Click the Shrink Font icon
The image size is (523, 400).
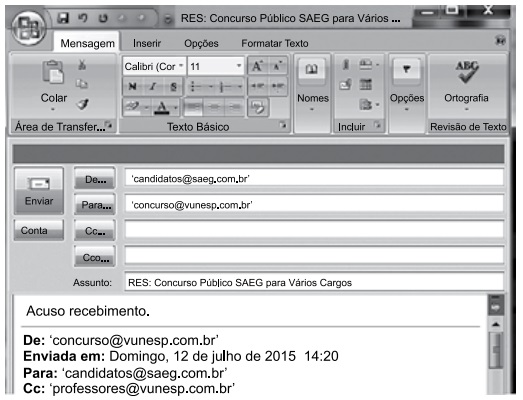pyautogui.click(x=277, y=66)
